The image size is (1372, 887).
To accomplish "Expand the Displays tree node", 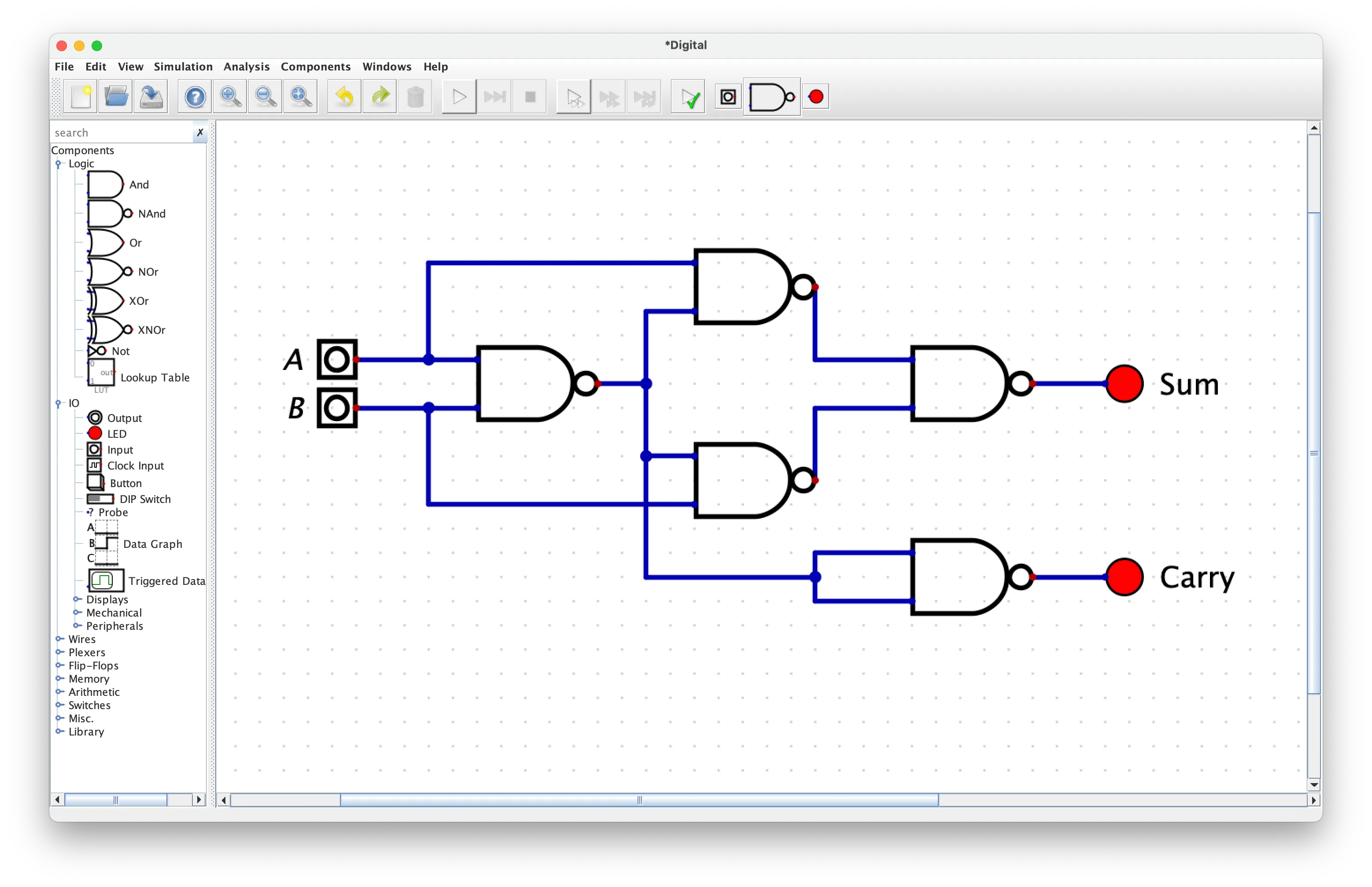I will [77, 599].
